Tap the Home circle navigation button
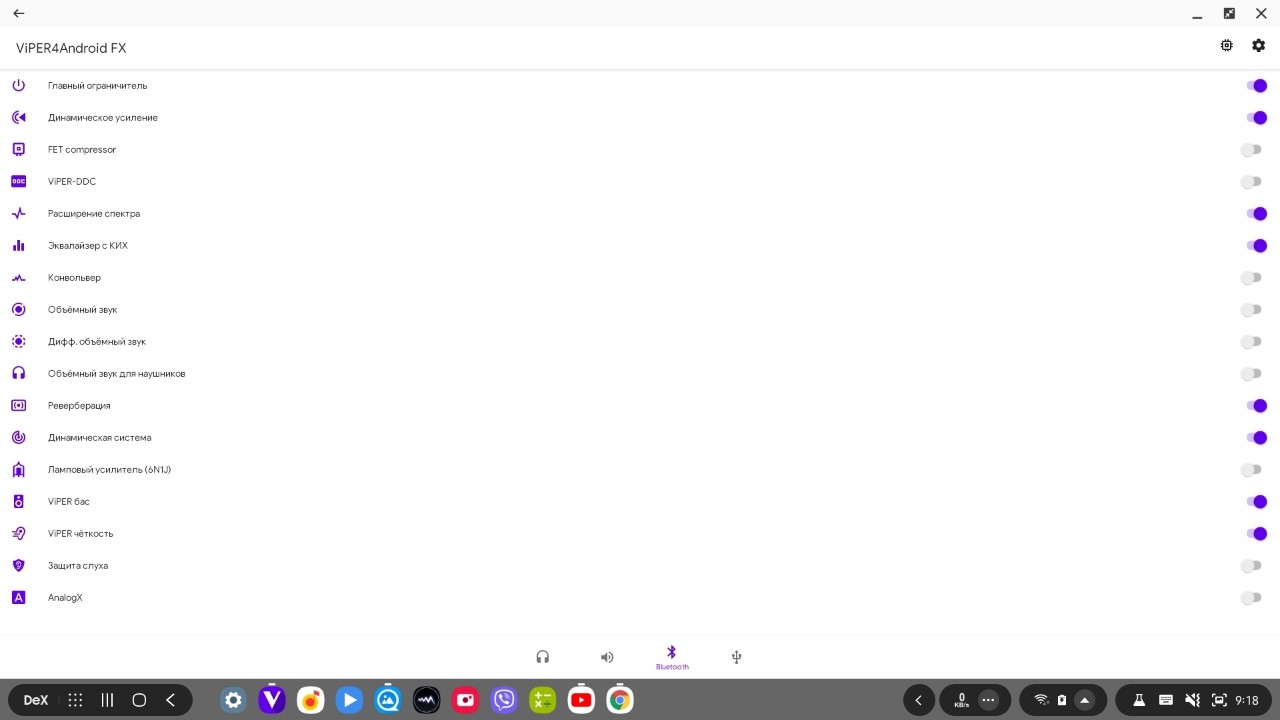Screen dimensions: 1280x720 pyautogui.click(x=139, y=700)
